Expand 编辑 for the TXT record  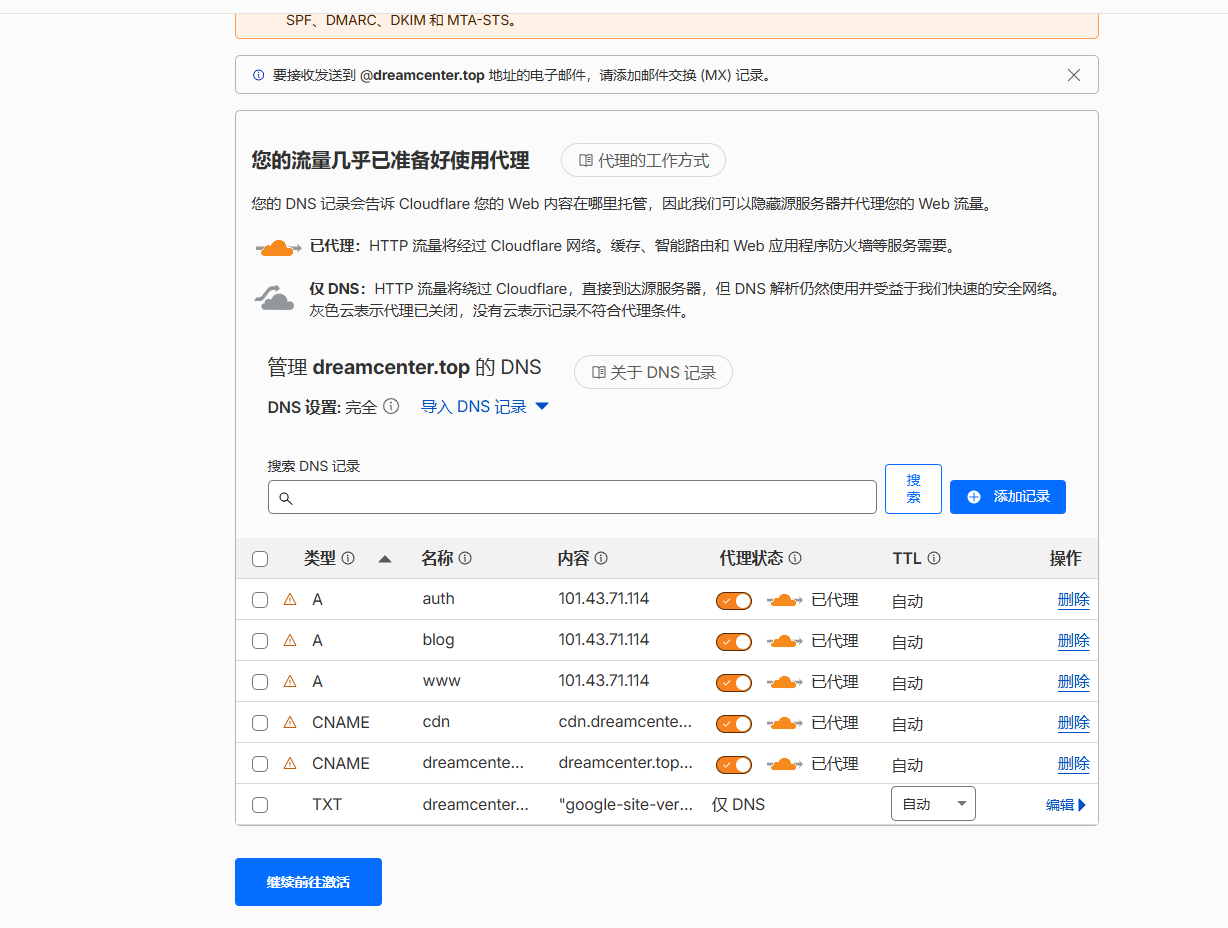(1066, 805)
